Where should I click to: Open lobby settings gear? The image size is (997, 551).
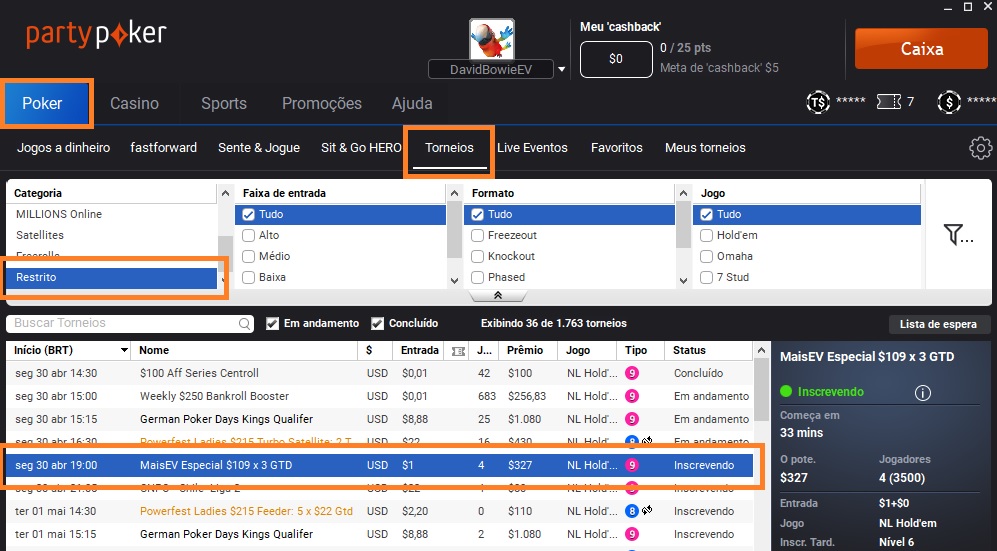pyautogui.click(x=980, y=147)
